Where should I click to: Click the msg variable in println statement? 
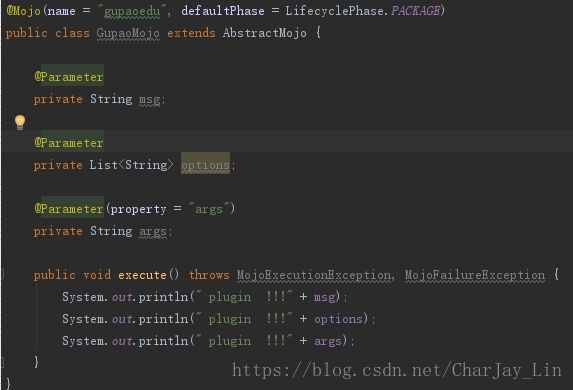coord(325,297)
